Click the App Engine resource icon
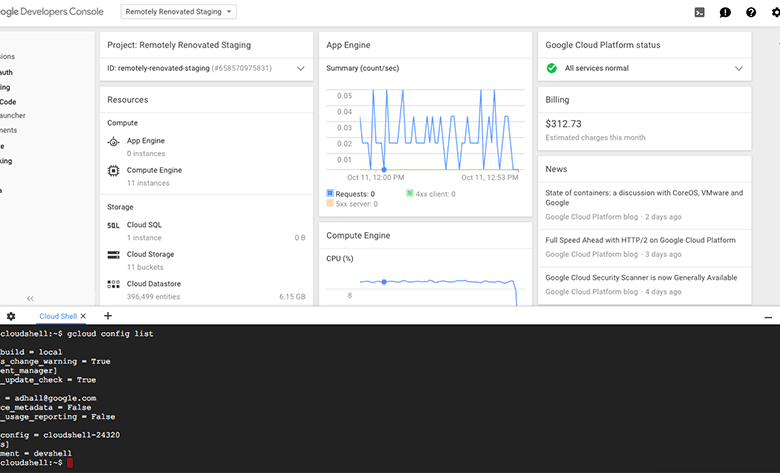The image size is (780, 473). [x=113, y=142]
